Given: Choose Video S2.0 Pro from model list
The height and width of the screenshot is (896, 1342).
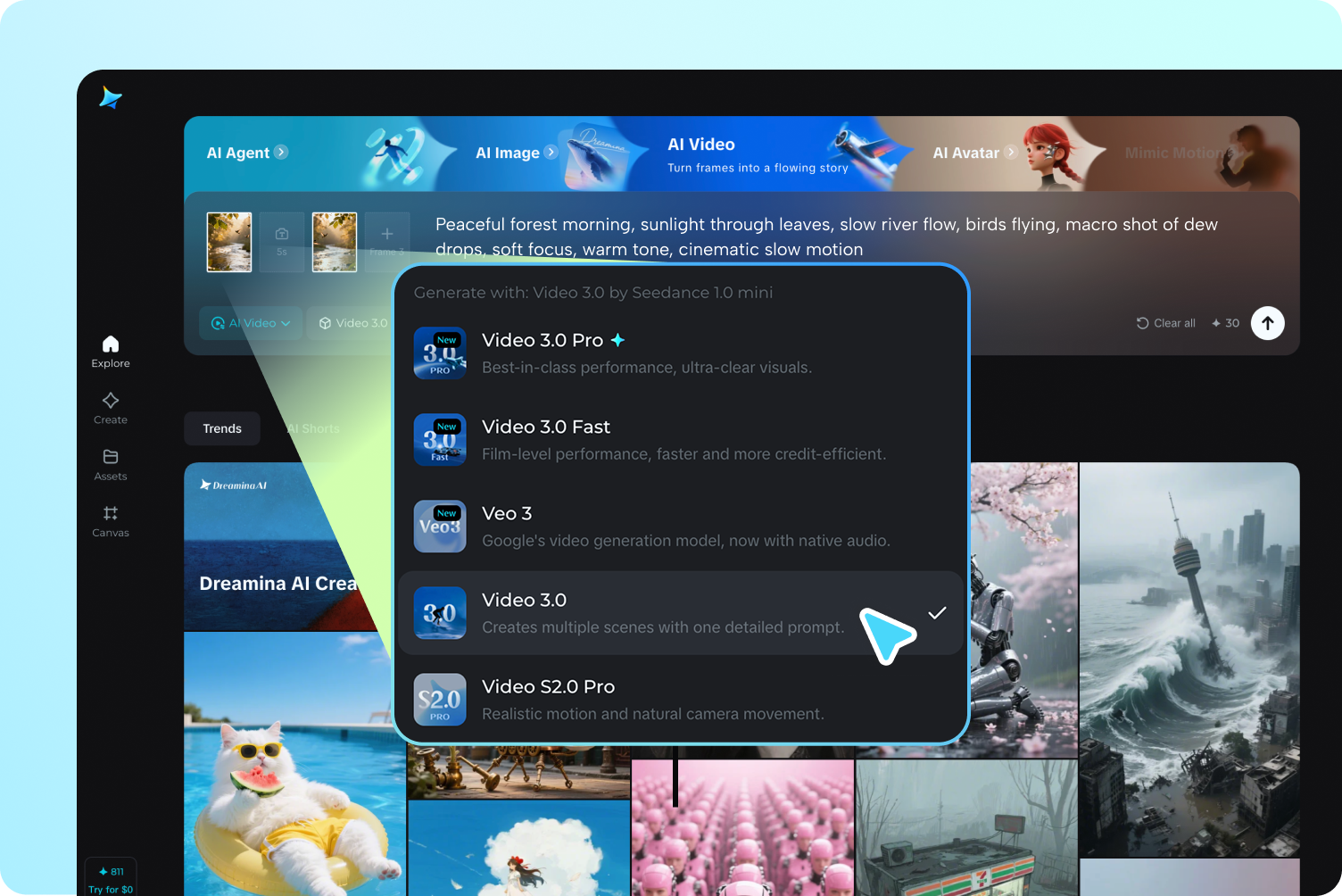Looking at the screenshot, I should coord(681,700).
